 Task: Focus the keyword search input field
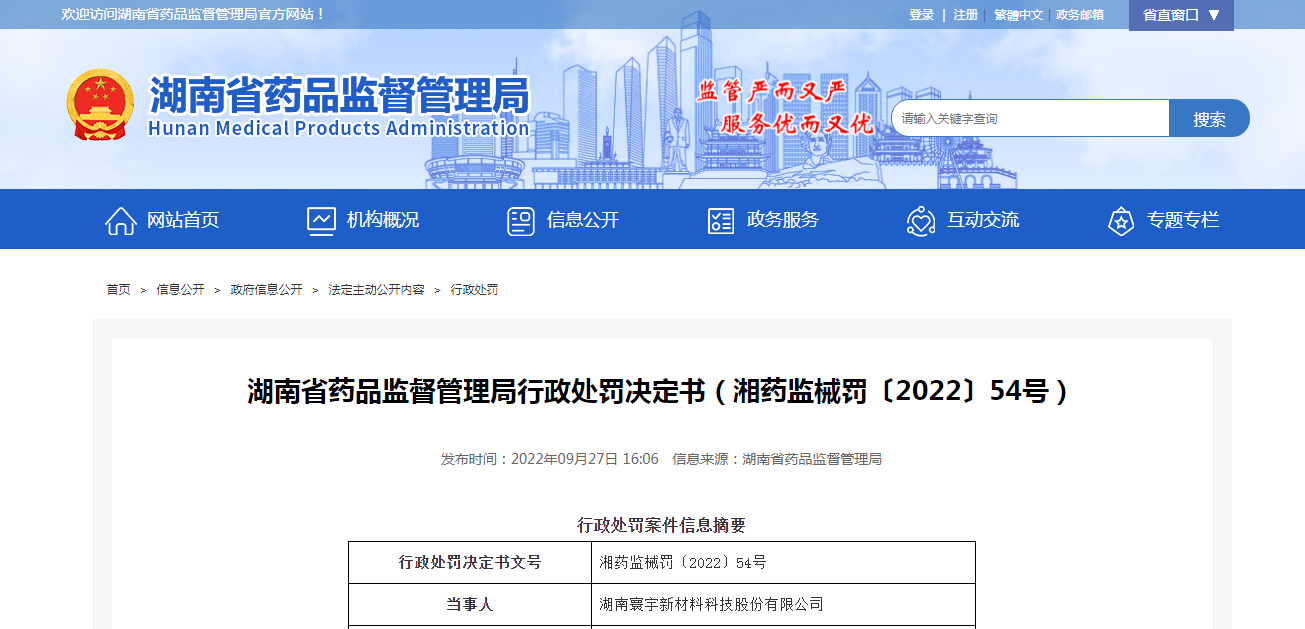(1030, 118)
